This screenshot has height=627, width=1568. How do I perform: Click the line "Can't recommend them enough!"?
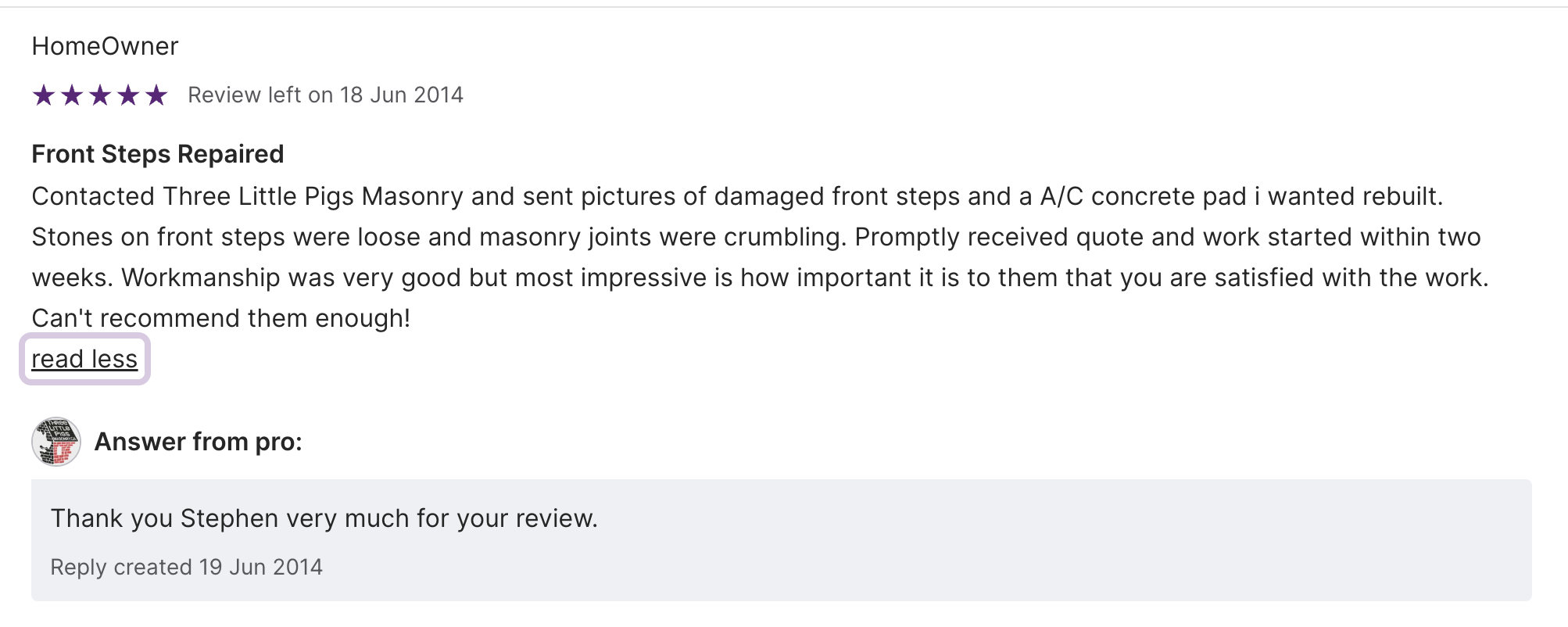tap(220, 318)
